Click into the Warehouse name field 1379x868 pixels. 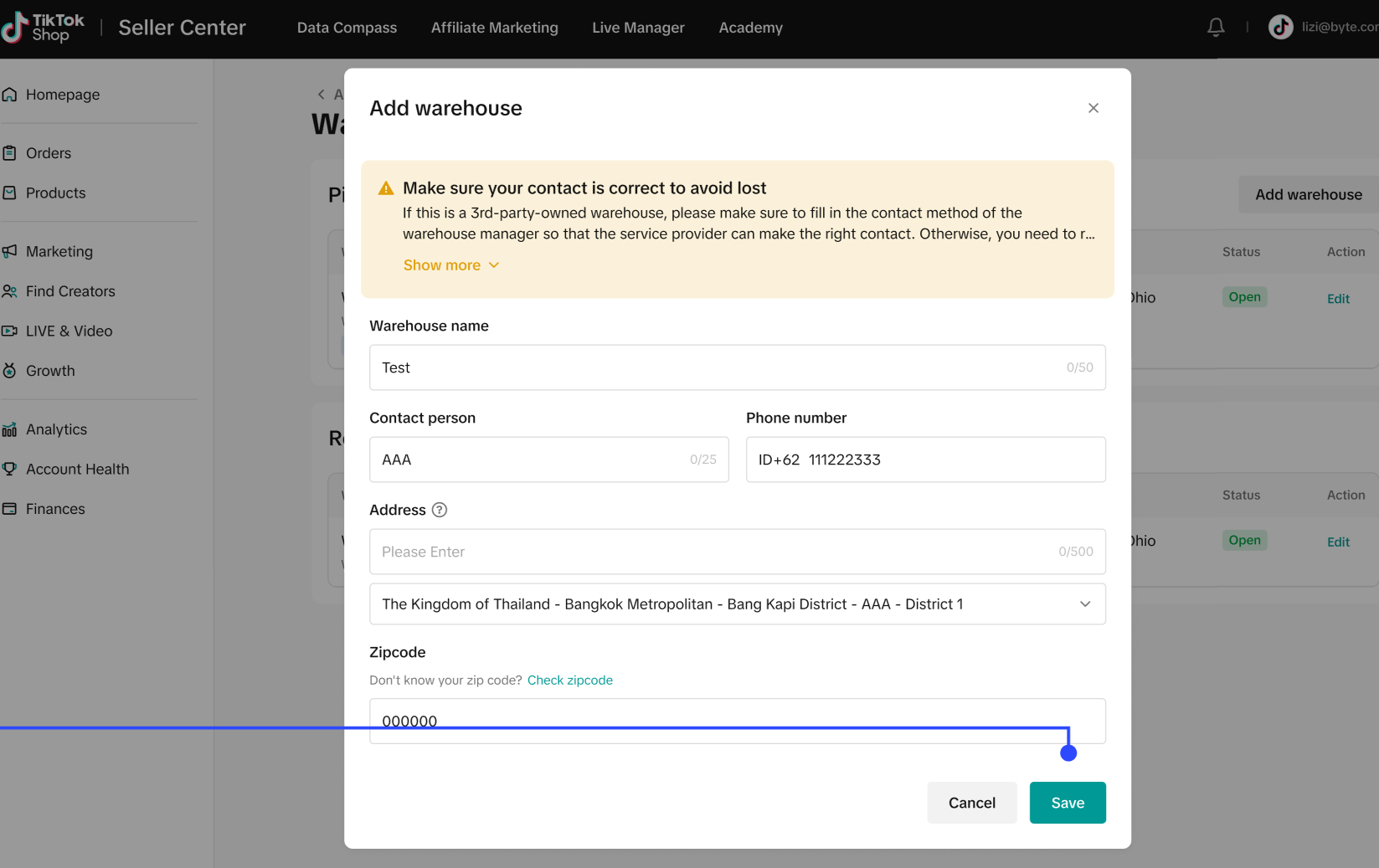(x=720, y=367)
